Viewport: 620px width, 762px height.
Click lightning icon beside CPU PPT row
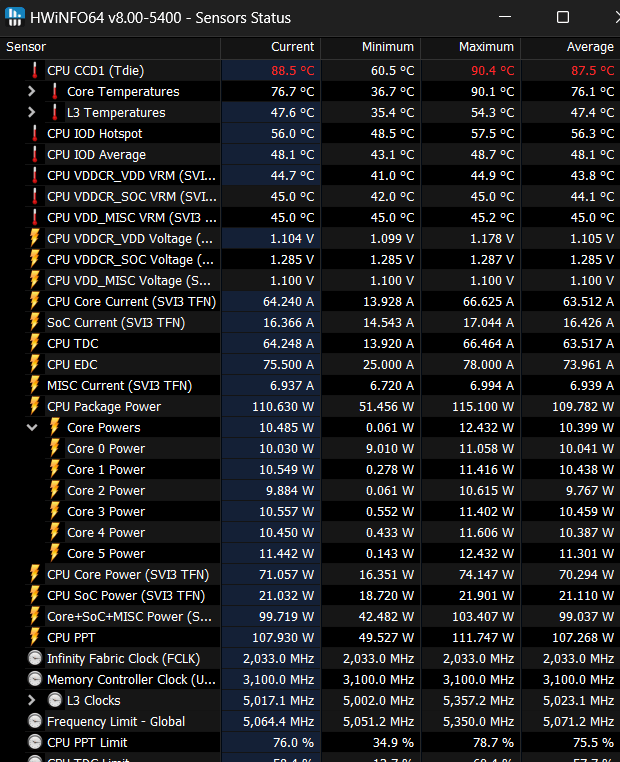(x=34, y=637)
